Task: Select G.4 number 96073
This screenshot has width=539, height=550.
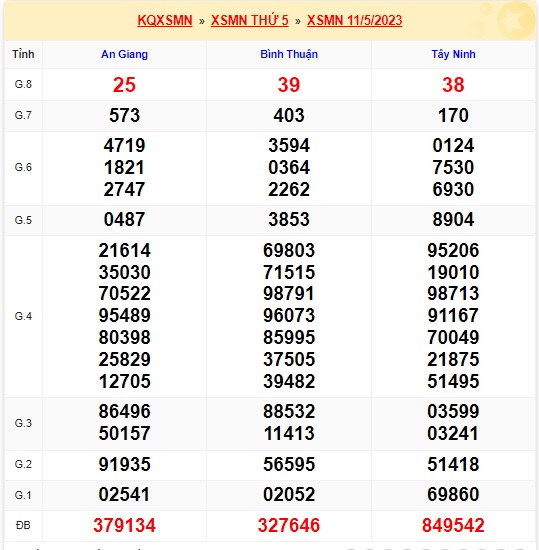Action: pyautogui.click(x=289, y=315)
